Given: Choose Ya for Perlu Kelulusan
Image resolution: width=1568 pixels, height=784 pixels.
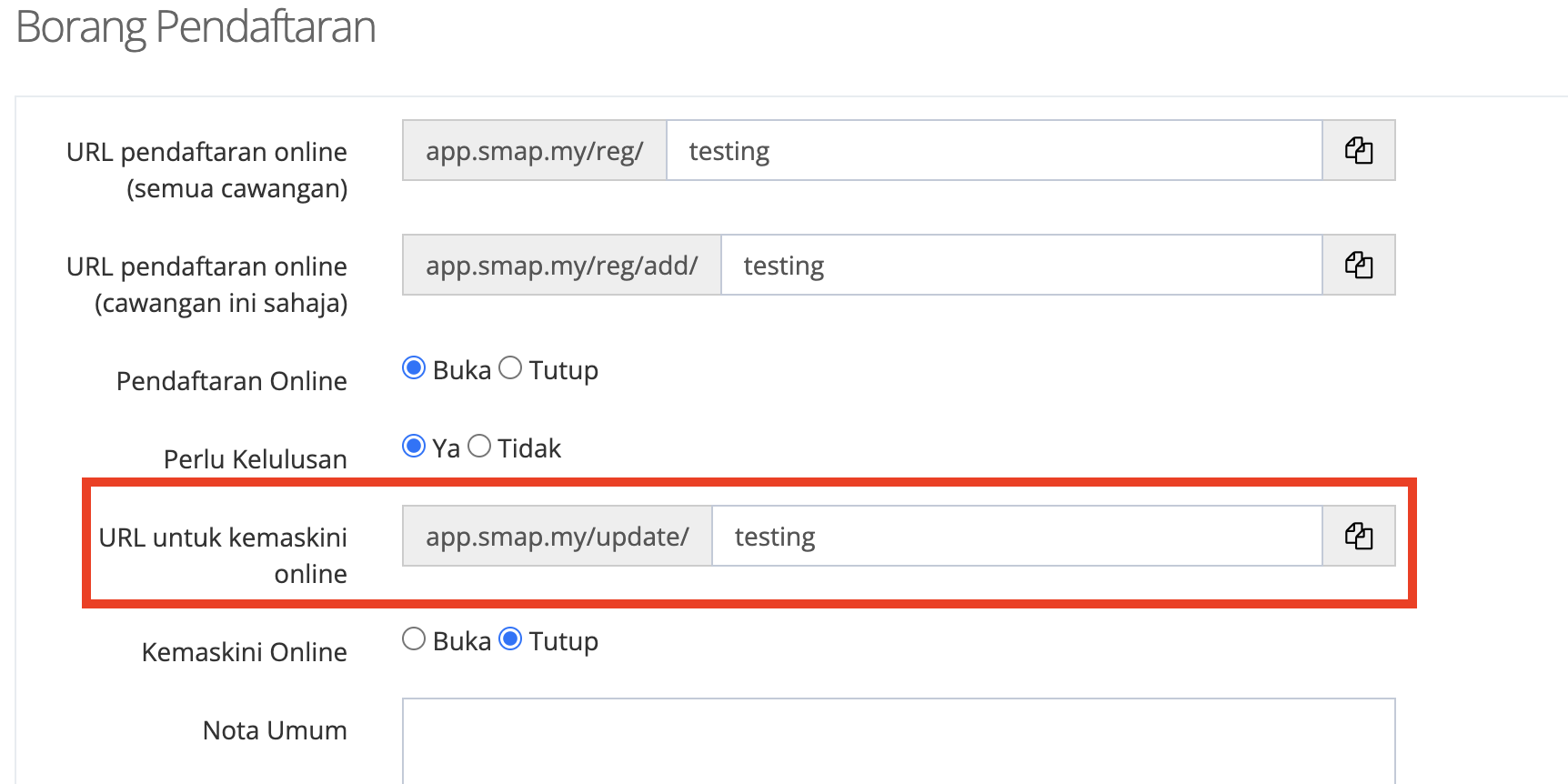Looking at the screenshot, I should coord(414,447).
